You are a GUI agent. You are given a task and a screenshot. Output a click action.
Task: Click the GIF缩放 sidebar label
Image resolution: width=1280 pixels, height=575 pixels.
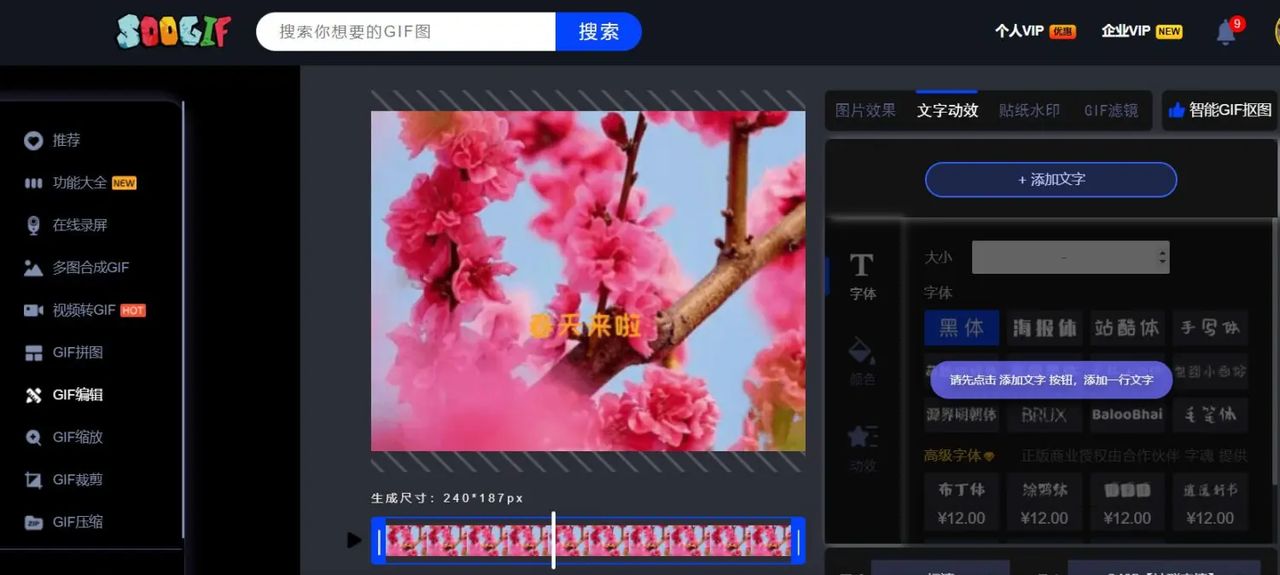78,437
